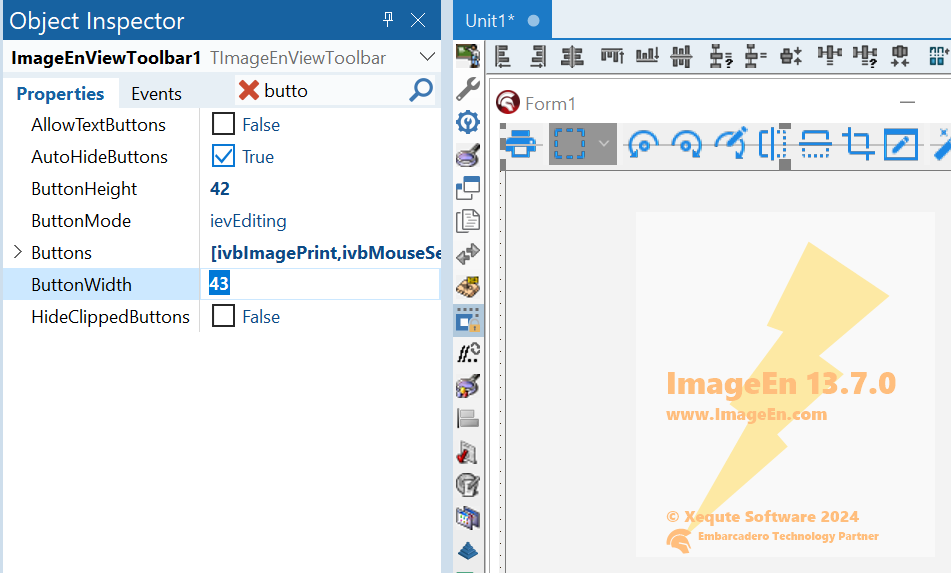Click the horizontal spacing with question mark icon
This screenshot has width=951, height=573.
(865, 56)
